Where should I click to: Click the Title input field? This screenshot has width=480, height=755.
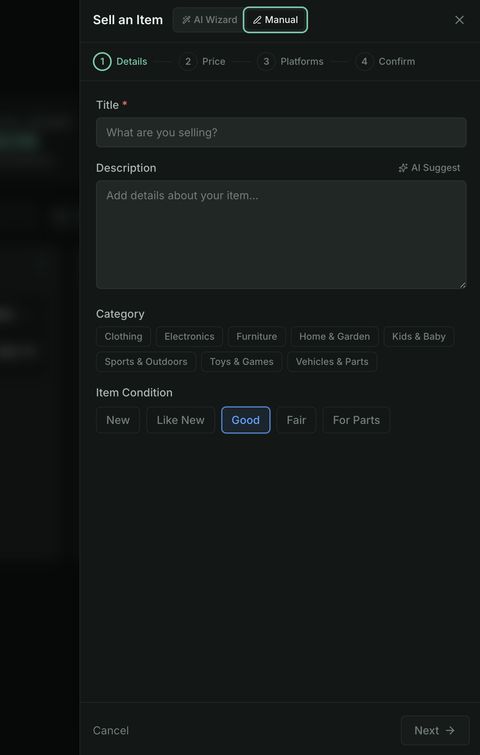tap(281, 132)
